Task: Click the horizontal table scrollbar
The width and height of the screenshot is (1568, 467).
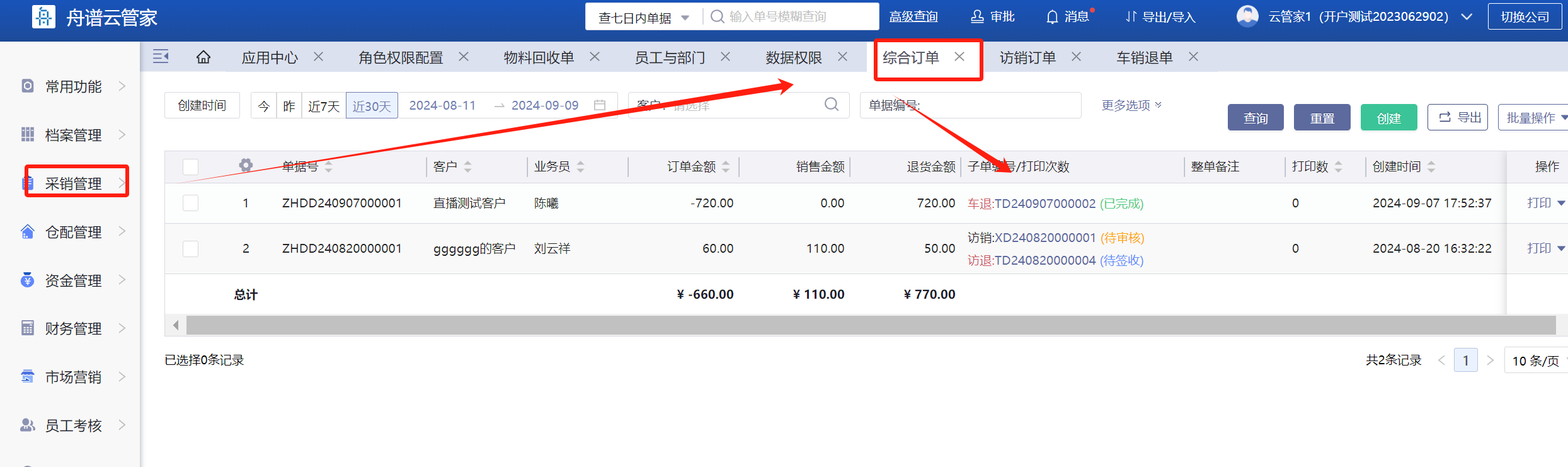Action: pyautogui.click(x=869, y=326)
